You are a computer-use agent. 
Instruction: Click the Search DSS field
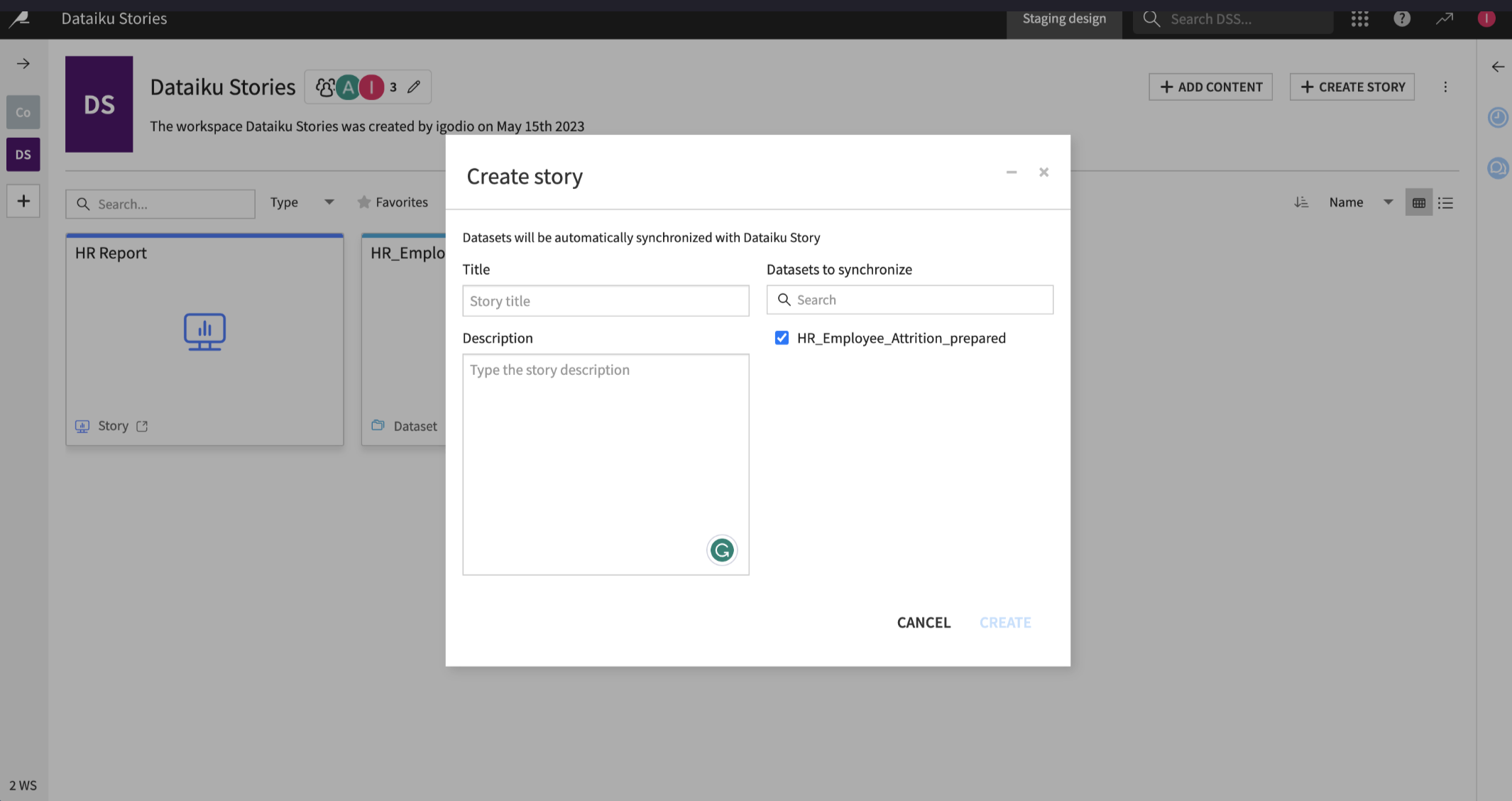click(1234, 19)
